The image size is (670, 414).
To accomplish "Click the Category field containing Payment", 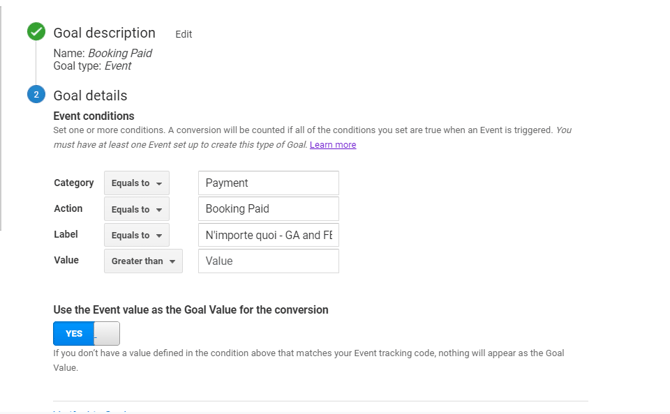I will click(x=268, y=183).
